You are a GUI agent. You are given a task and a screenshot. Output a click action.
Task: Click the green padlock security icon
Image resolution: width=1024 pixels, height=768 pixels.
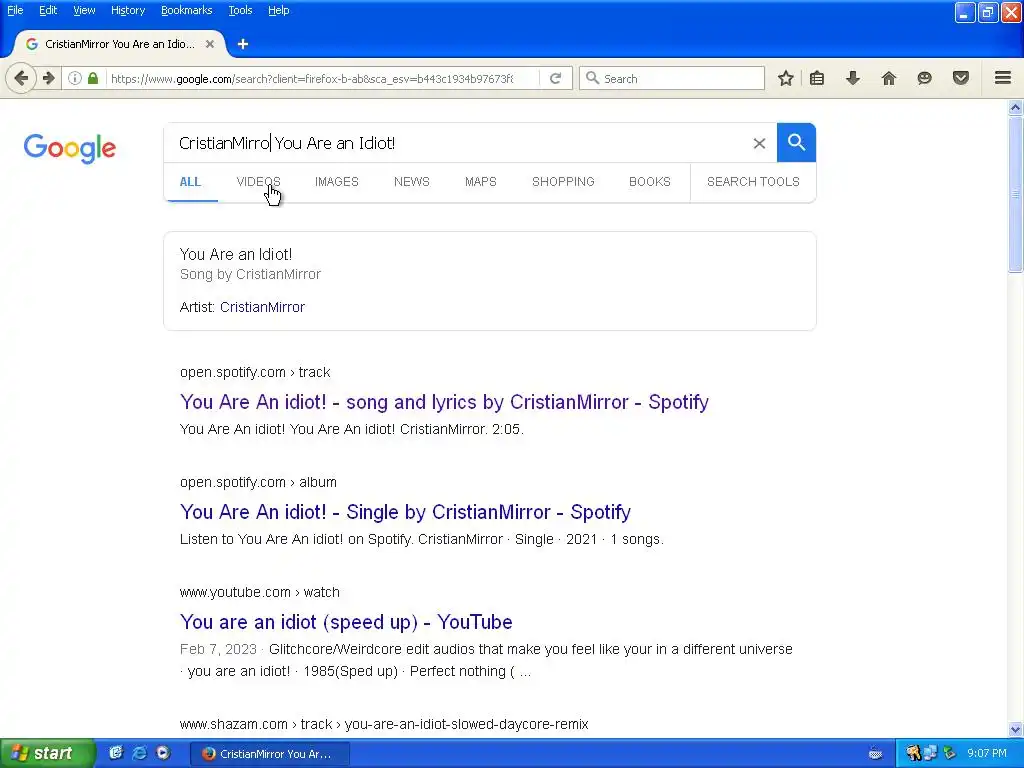(x=93, y=78)
